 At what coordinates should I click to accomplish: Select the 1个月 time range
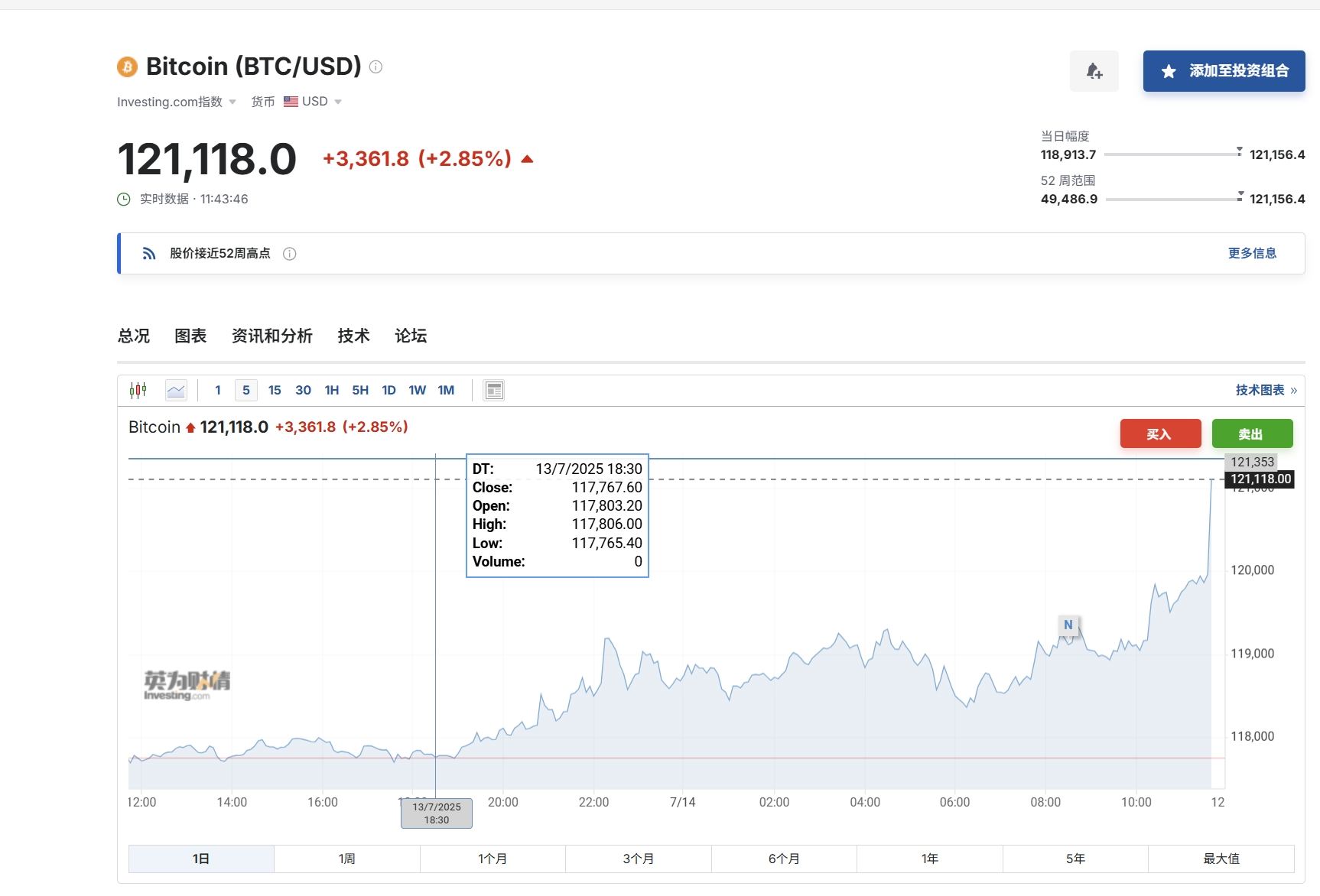point(493,859)
